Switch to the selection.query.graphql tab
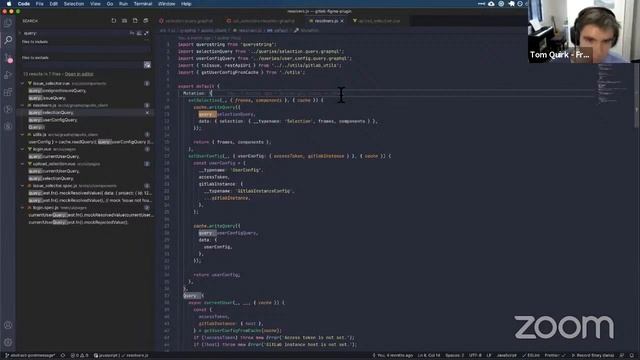Viewport: 640px width, 360px height. click(x=186, y=21)
